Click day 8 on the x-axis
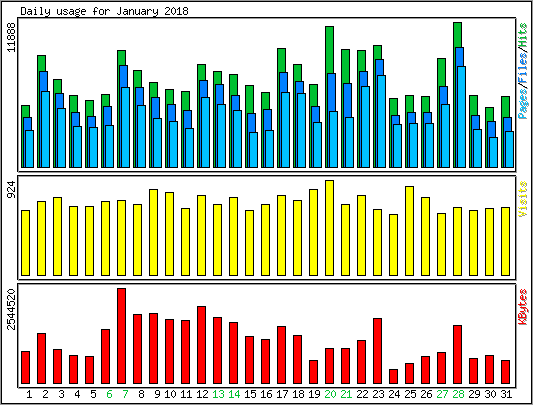The image size is (533, 405). pyautogui.click(x=141, y=394)
